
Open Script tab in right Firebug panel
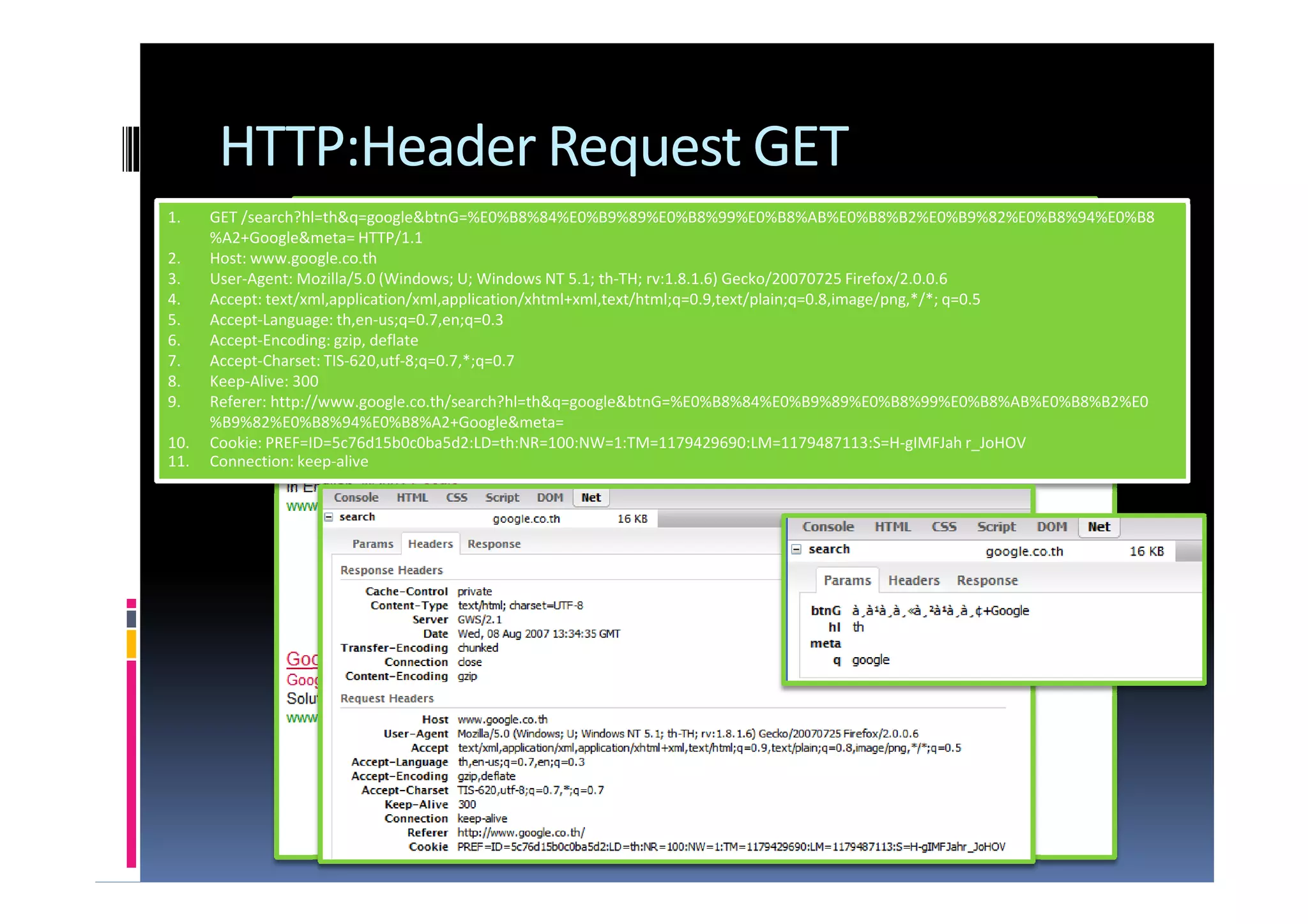(996, 527)
